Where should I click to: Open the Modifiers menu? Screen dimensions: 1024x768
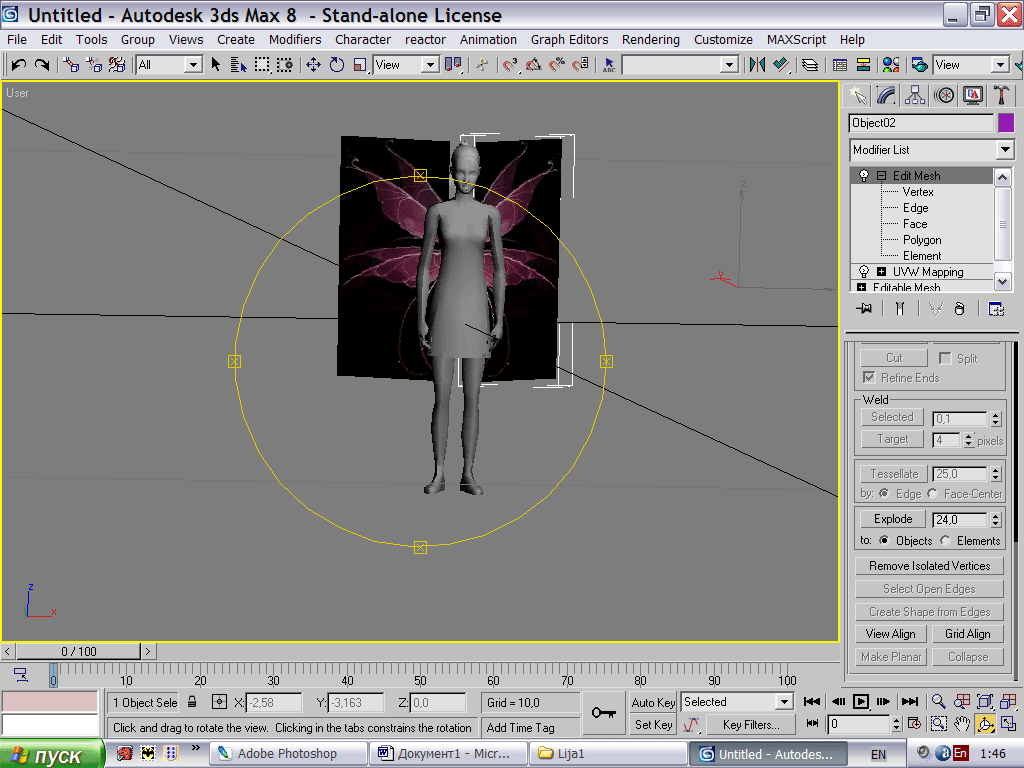coord(295,40)
